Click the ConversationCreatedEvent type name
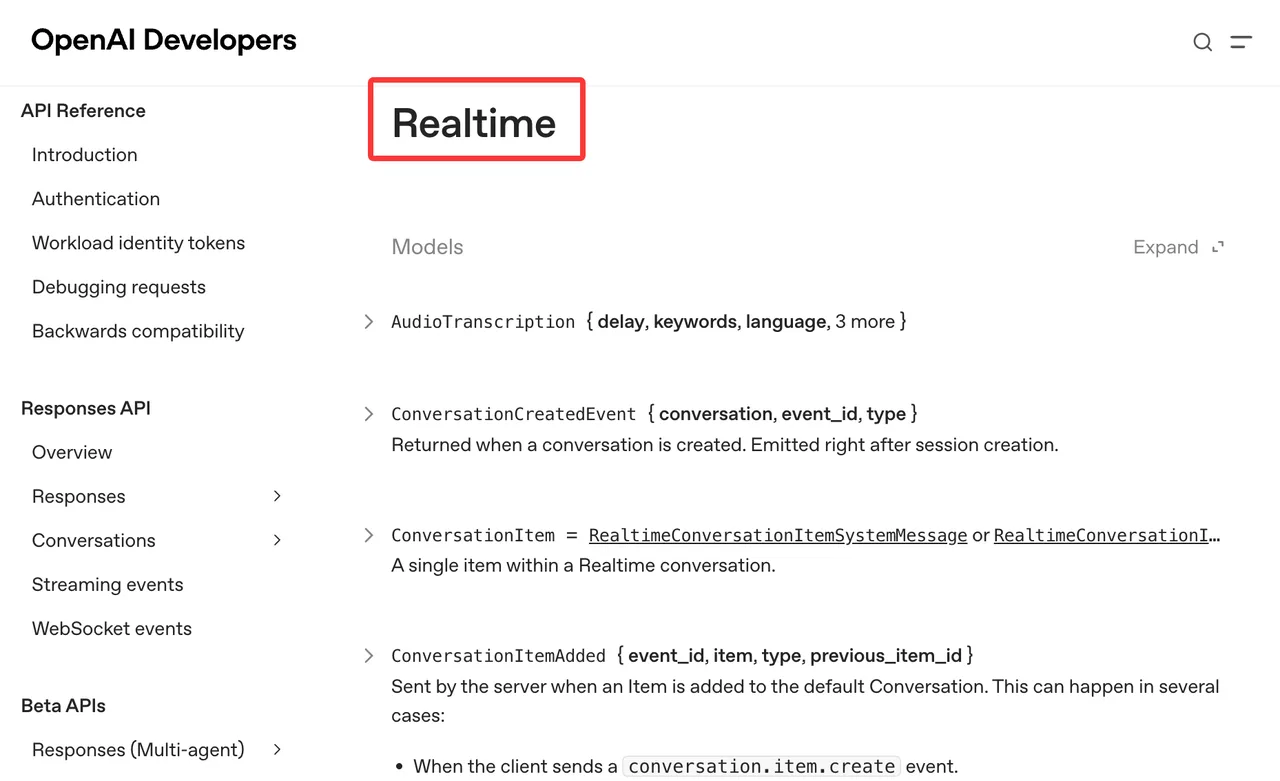Image resolution: width=1280 pixels, height=781 pixels. (514, 414)
